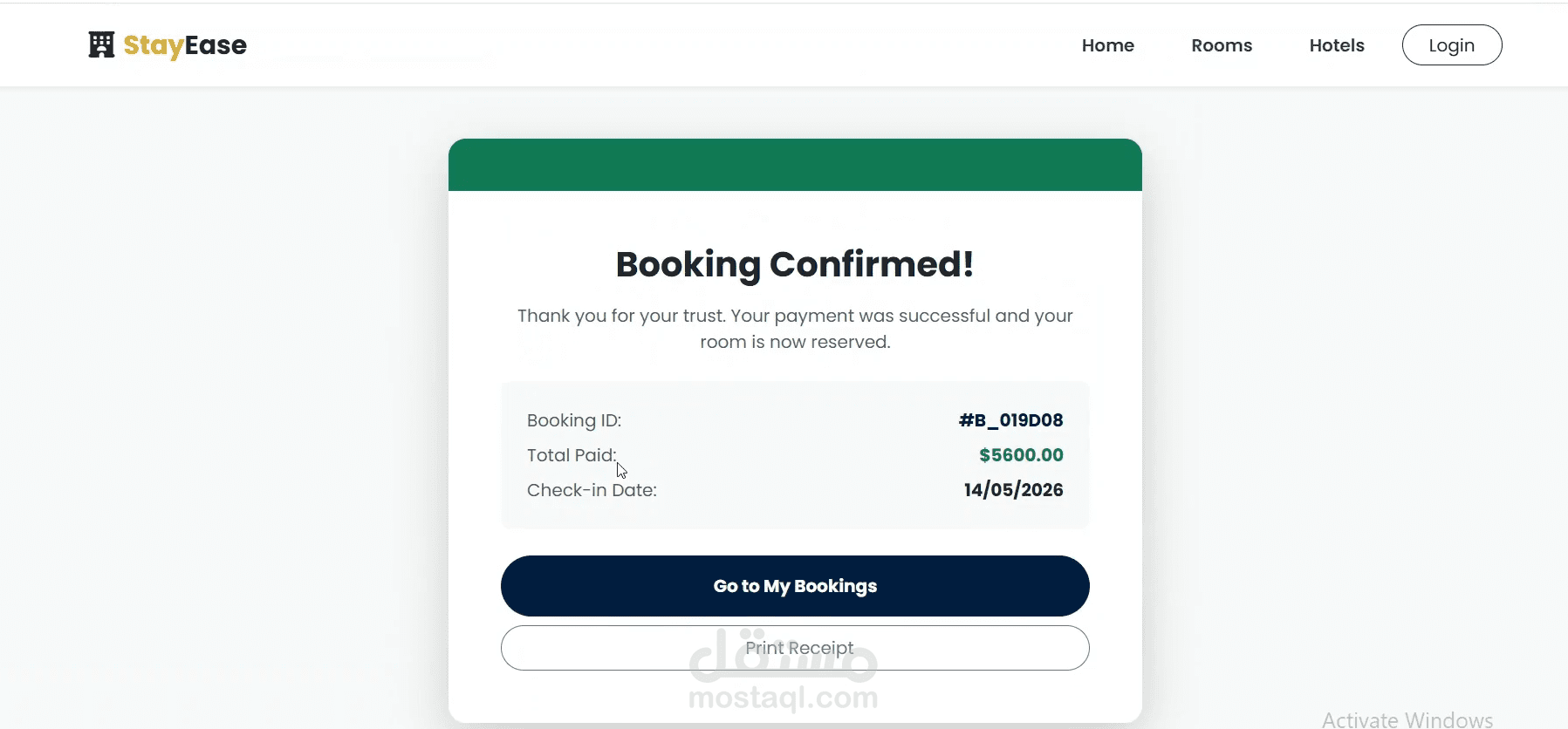
Task: Select the Hotels navigation item
Action: click(x=1336, y=45)
